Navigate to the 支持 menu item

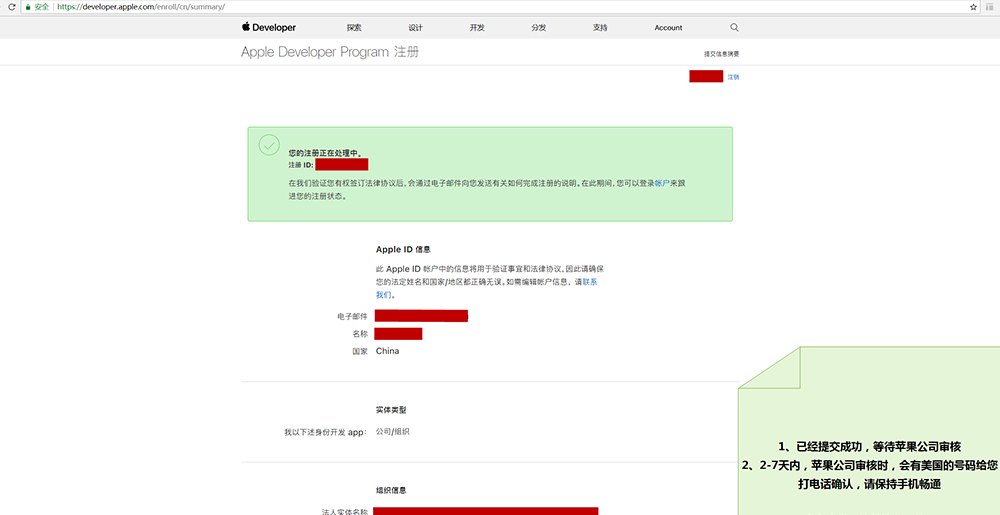pyautogui.click(x=600, y=28)
